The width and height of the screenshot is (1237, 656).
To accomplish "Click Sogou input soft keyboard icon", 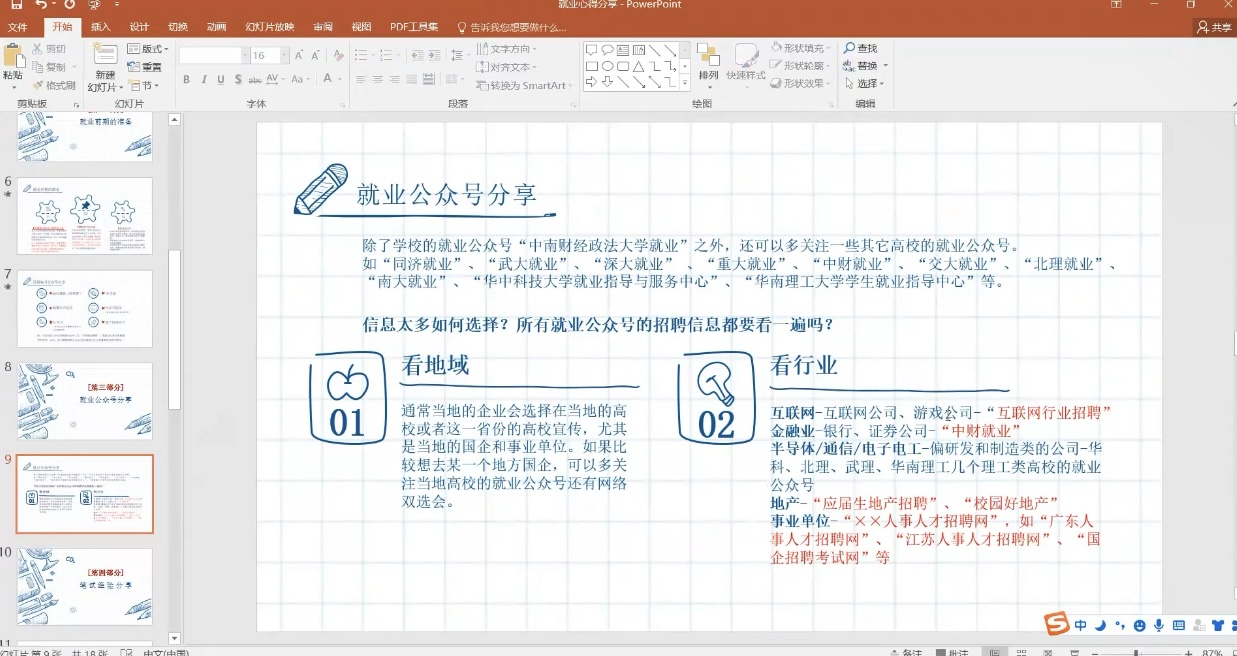I will 1179,625.
